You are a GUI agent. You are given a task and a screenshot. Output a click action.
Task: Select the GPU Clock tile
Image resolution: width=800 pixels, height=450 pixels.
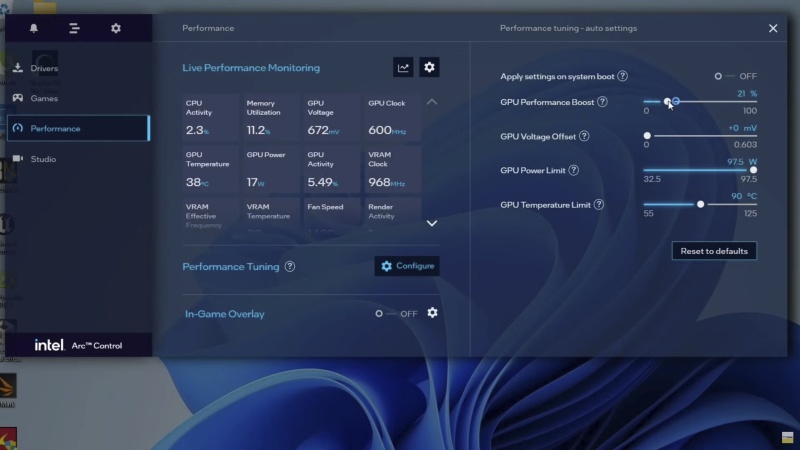pos(392,117)
